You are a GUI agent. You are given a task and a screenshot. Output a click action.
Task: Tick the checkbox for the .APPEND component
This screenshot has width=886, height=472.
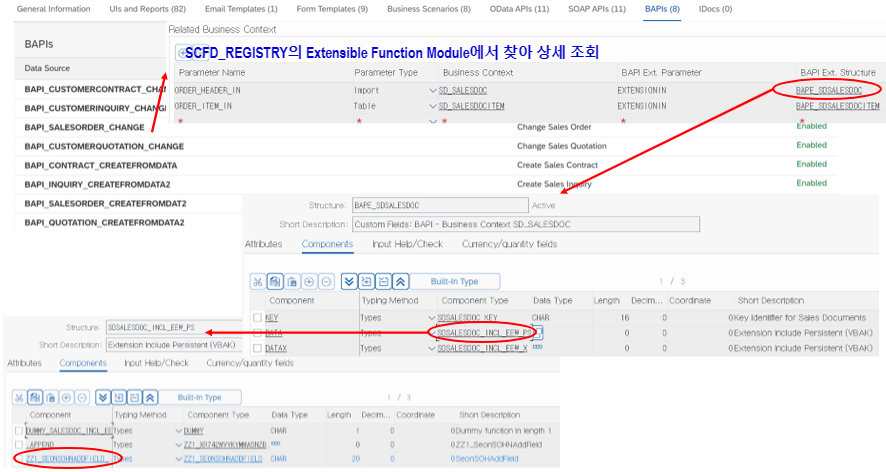(x=19, y=445)
